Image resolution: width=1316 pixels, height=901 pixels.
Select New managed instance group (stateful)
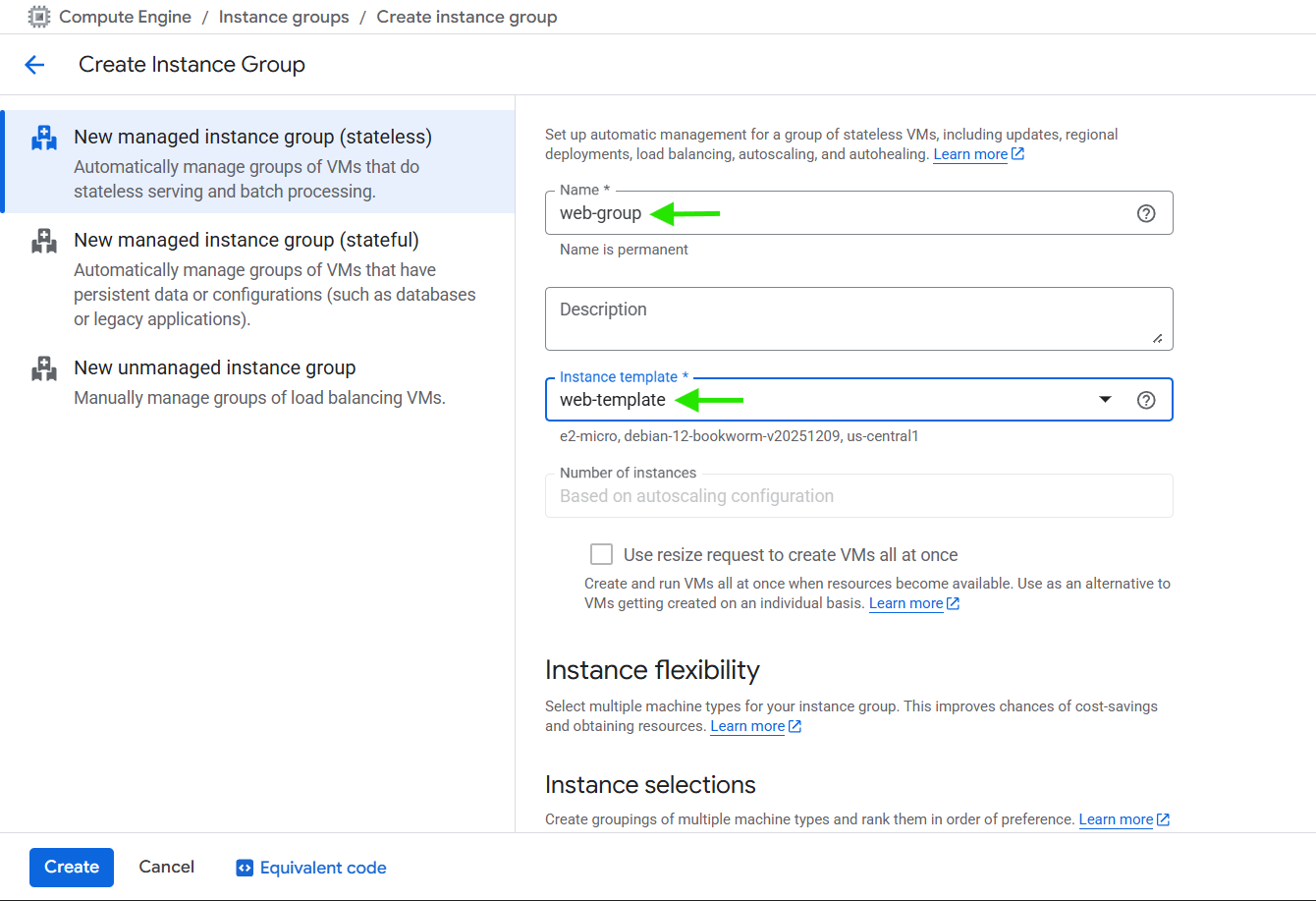point(246,241)
